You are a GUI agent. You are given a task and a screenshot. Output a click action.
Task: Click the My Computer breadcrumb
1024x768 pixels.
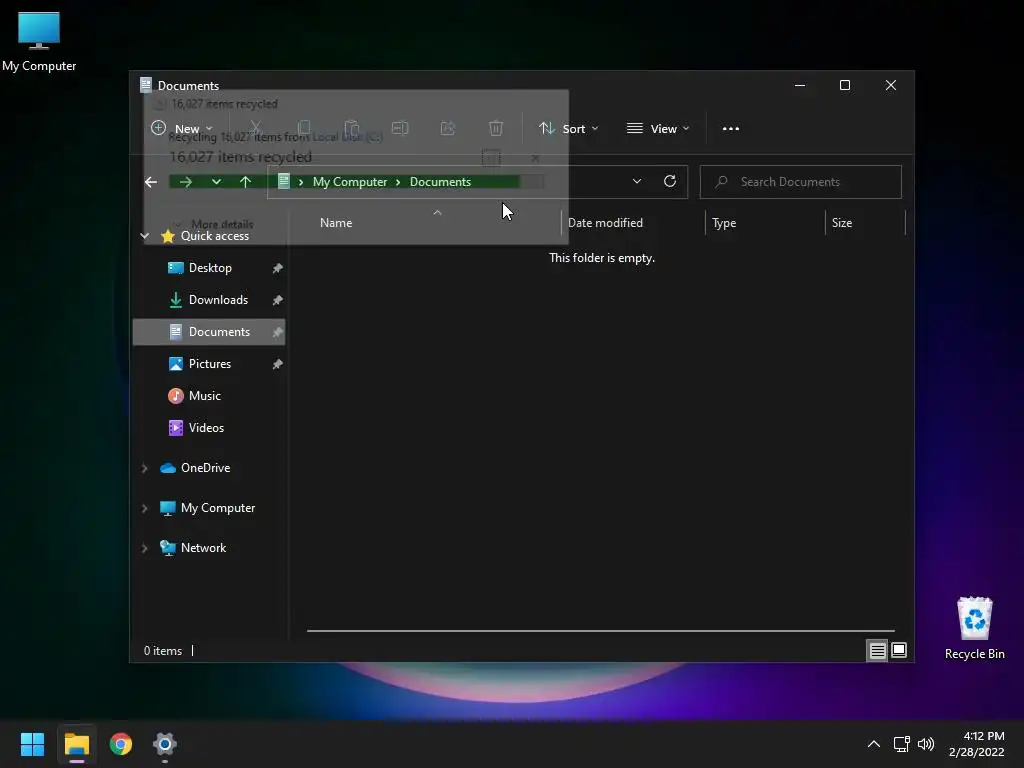pyautogui.click(x=349, y=182)
